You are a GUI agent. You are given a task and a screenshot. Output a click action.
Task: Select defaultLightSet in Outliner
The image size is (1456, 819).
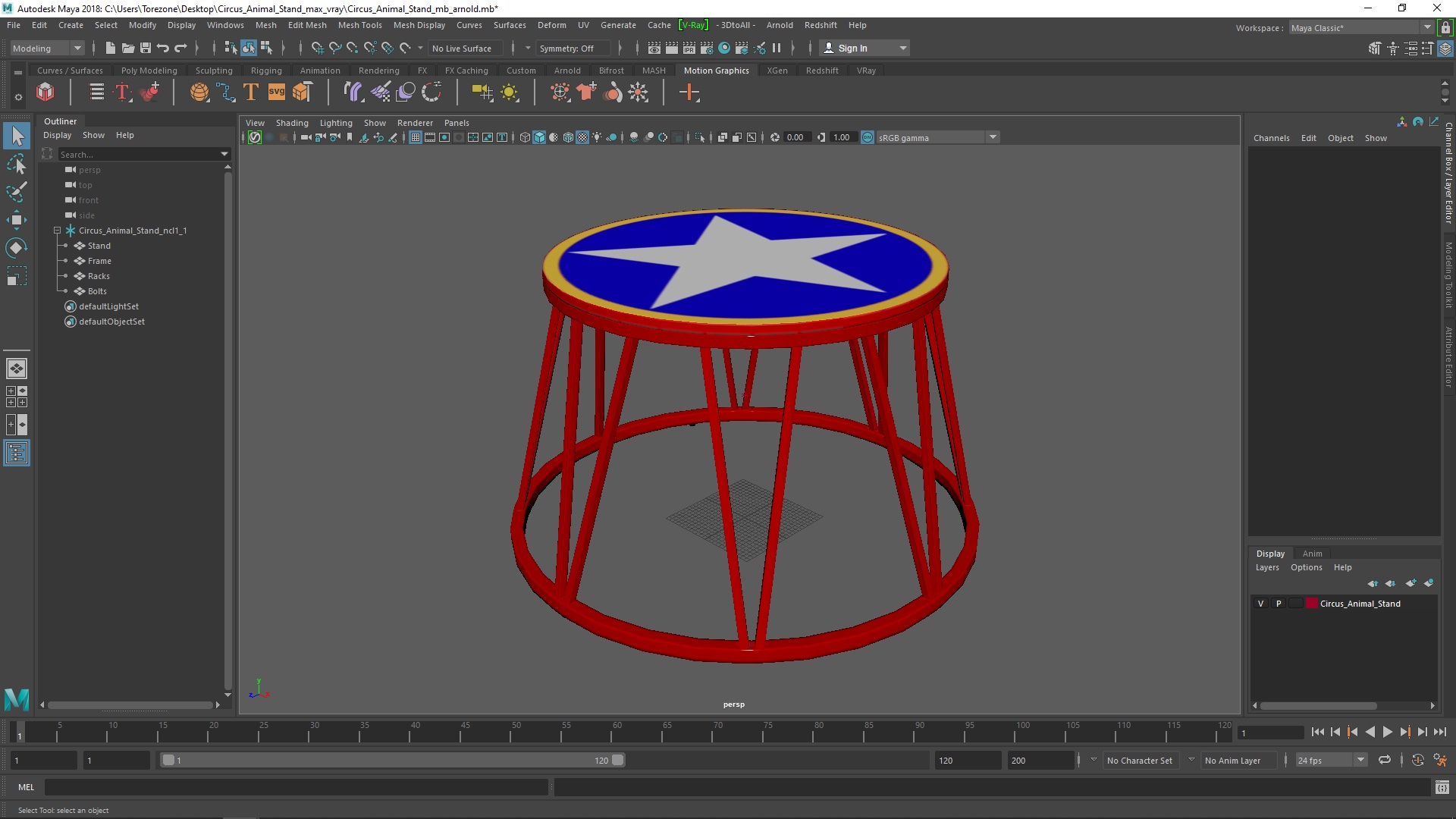[108, 306]
